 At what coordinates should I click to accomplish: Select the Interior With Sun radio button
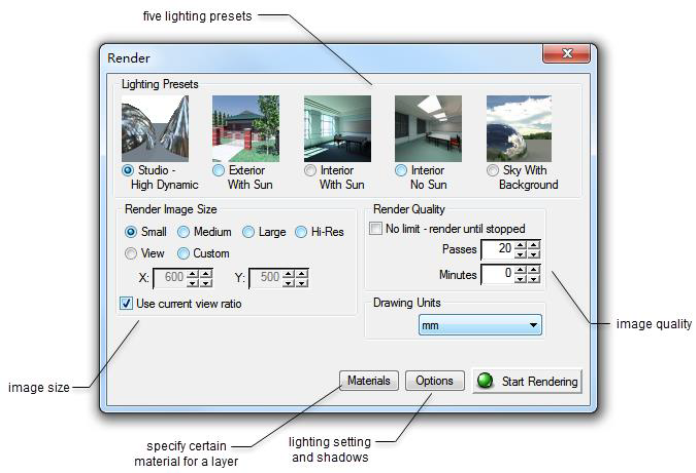pos(310,170)
